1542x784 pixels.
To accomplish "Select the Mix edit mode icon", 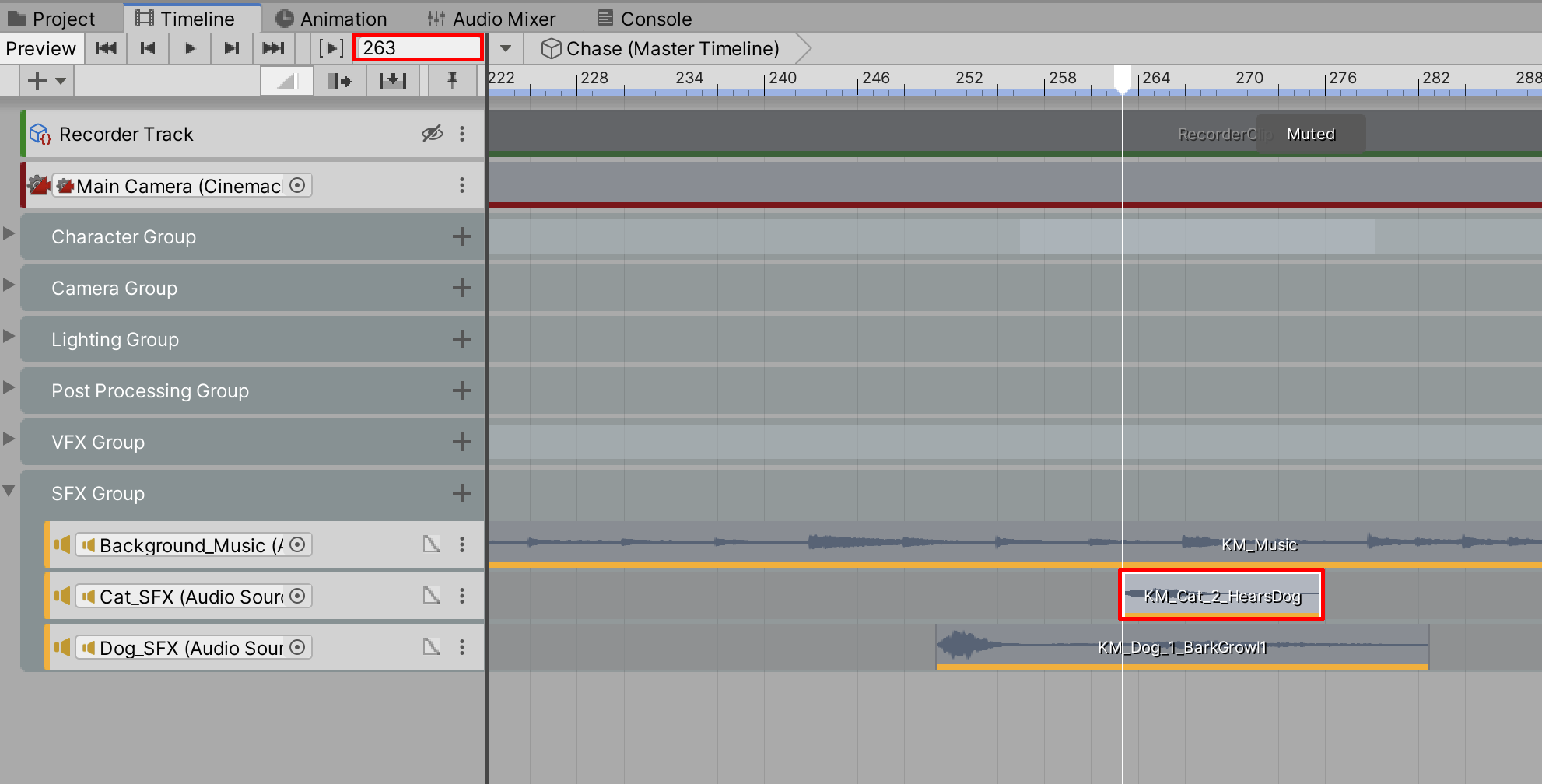I will pos(286,80).
